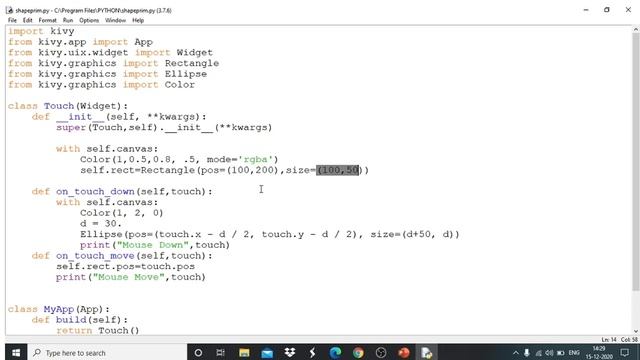Click the word 'Rectangle' in imports
The width and height of the screenshot is (640, 360).
(x=192, y=63)
